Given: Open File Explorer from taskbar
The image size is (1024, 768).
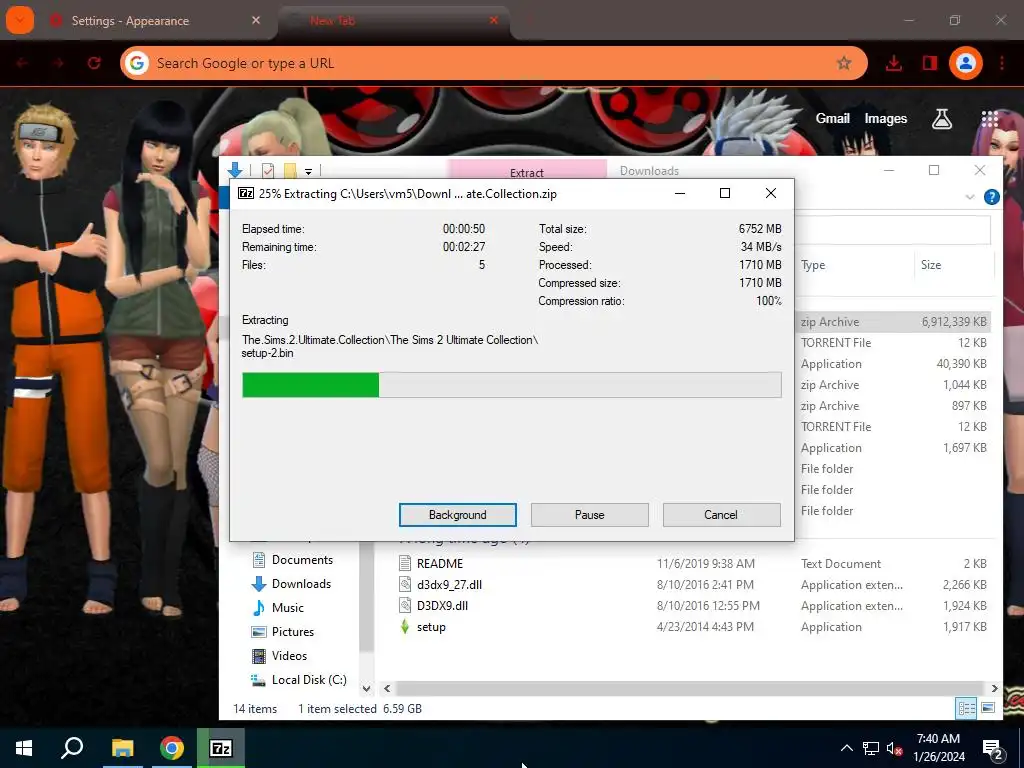Looking at the screenshot, I should [122, 748].
